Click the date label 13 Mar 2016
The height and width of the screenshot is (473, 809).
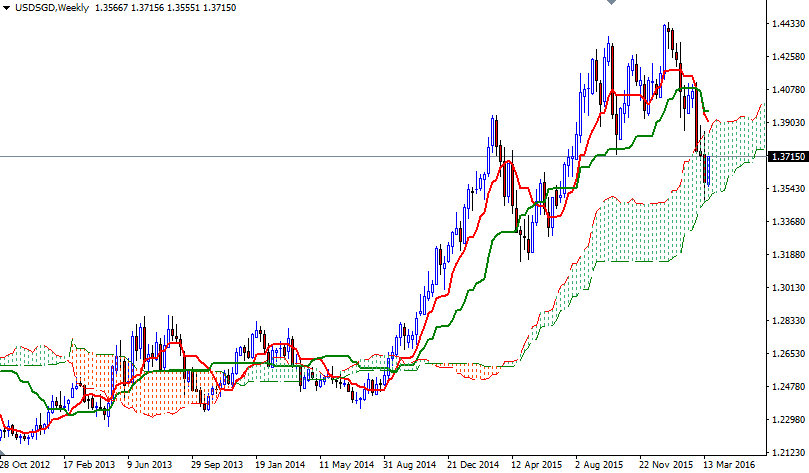729,465
